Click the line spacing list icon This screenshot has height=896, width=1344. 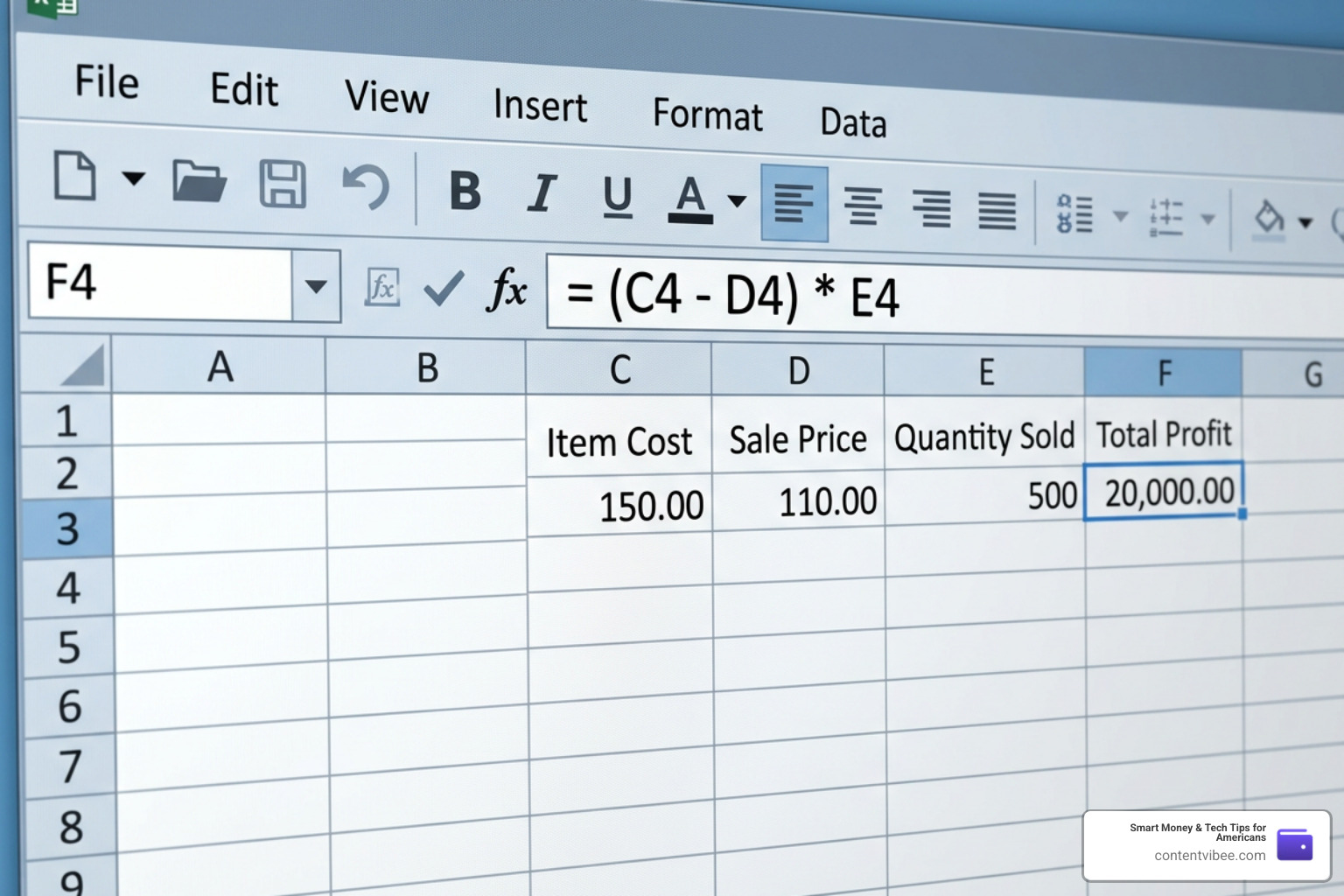[x=1166, y=218]
